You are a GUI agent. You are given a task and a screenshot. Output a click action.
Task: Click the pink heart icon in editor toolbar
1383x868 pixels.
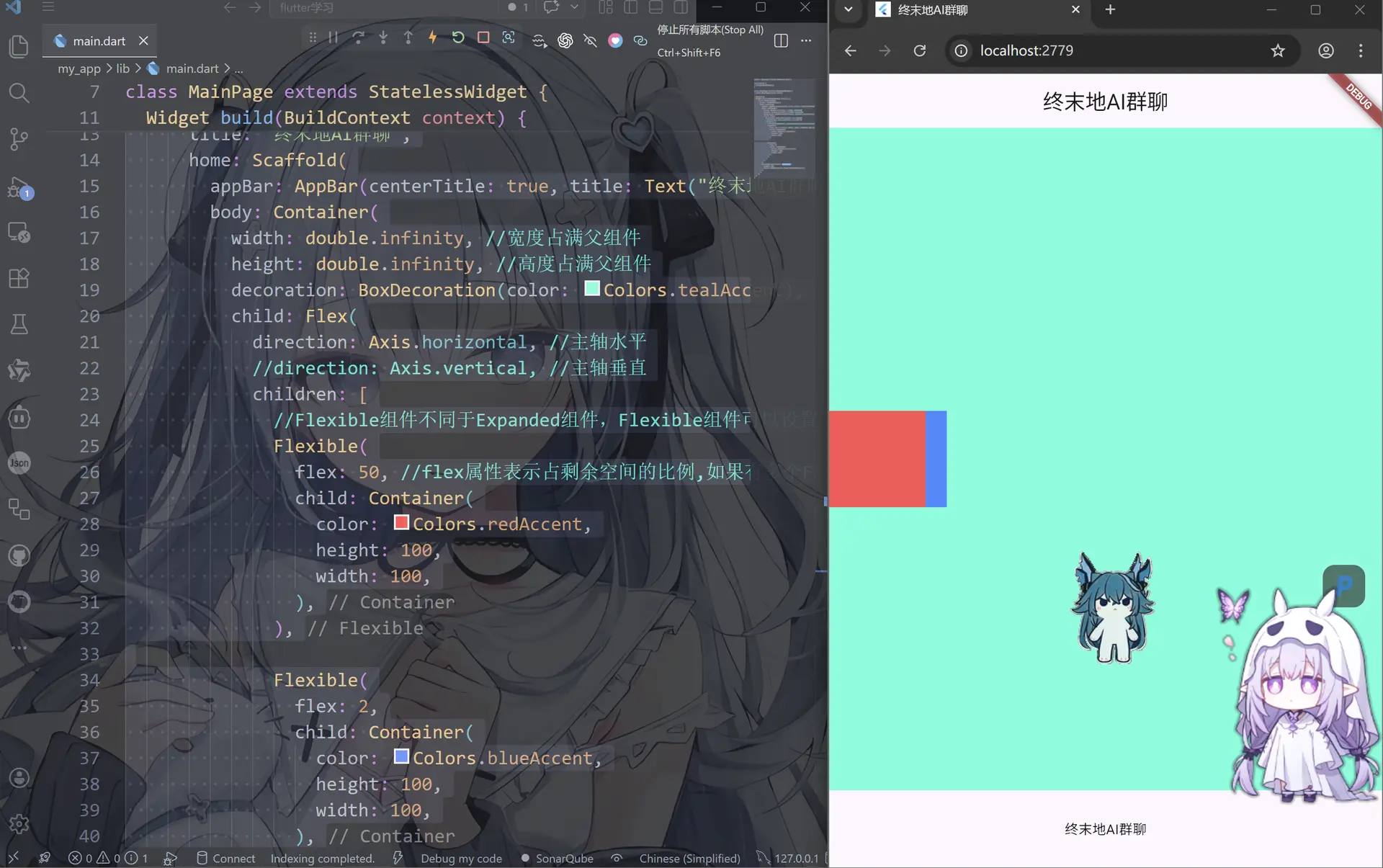(615, 40)
